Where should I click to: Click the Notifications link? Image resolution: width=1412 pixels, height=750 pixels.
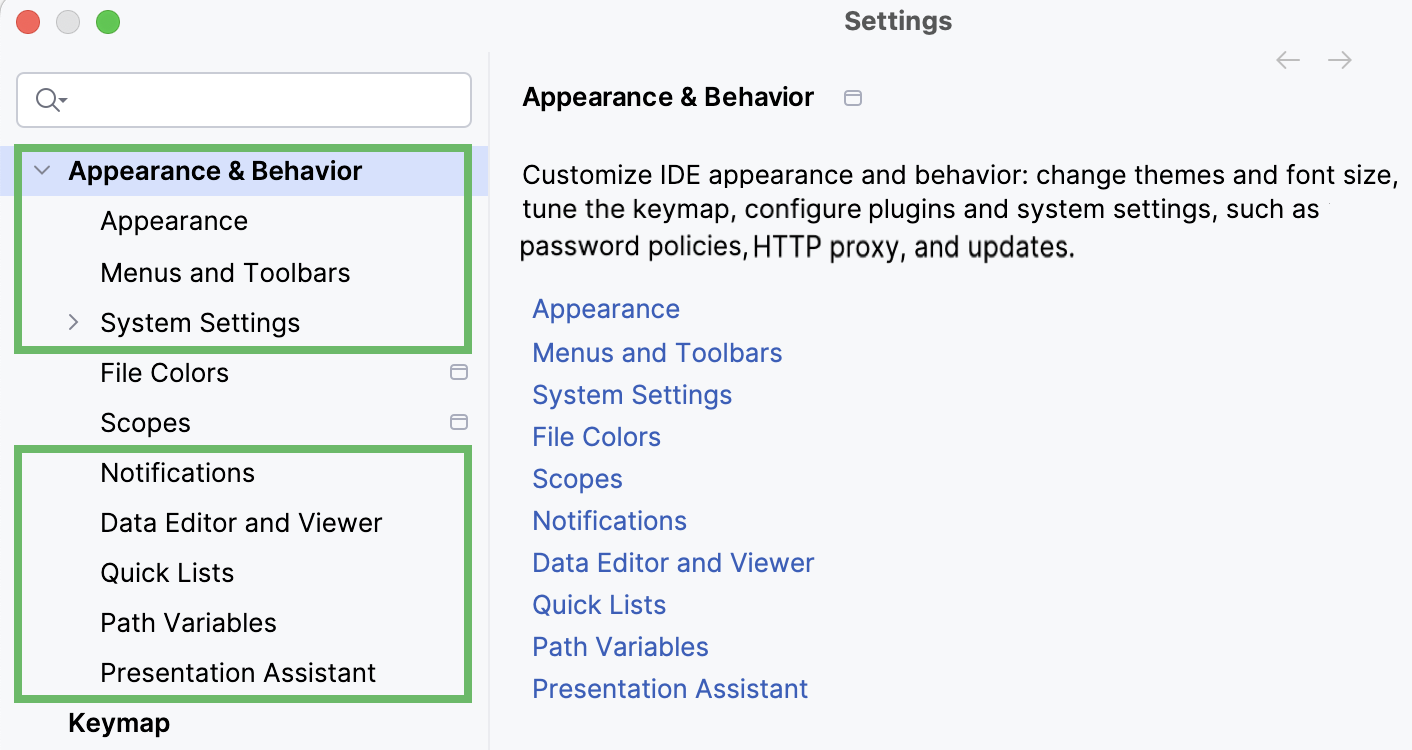(609, 520)
